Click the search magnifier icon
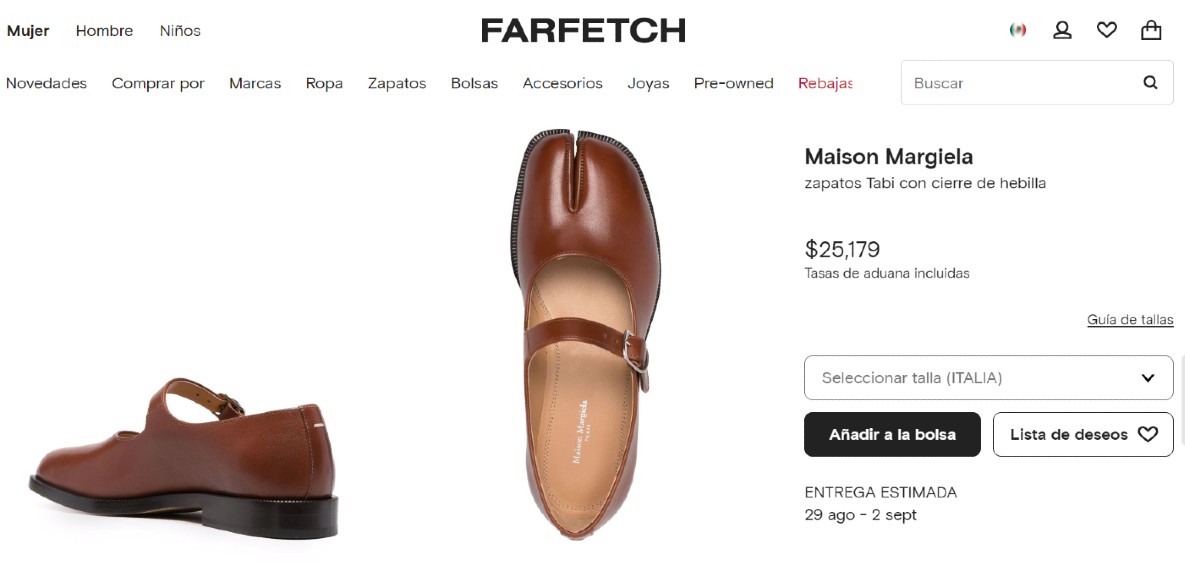Image resolution: width=1185 pixels, height=566 pixels. (1150, 83)
